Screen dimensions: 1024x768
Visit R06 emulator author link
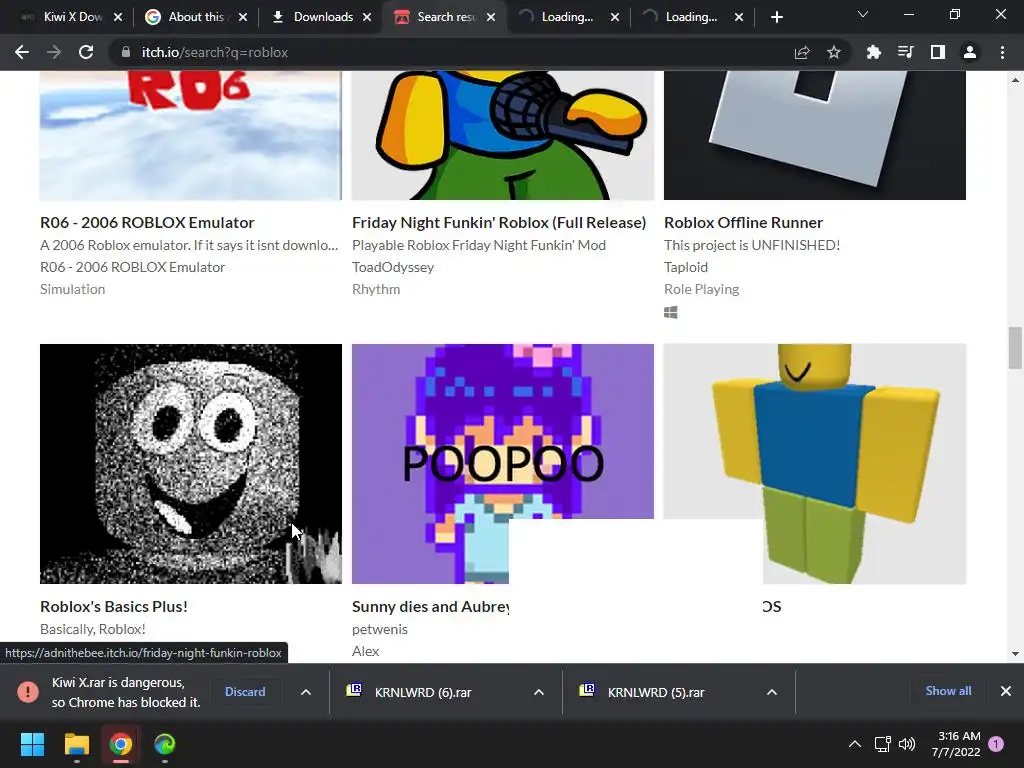(133, 267)
